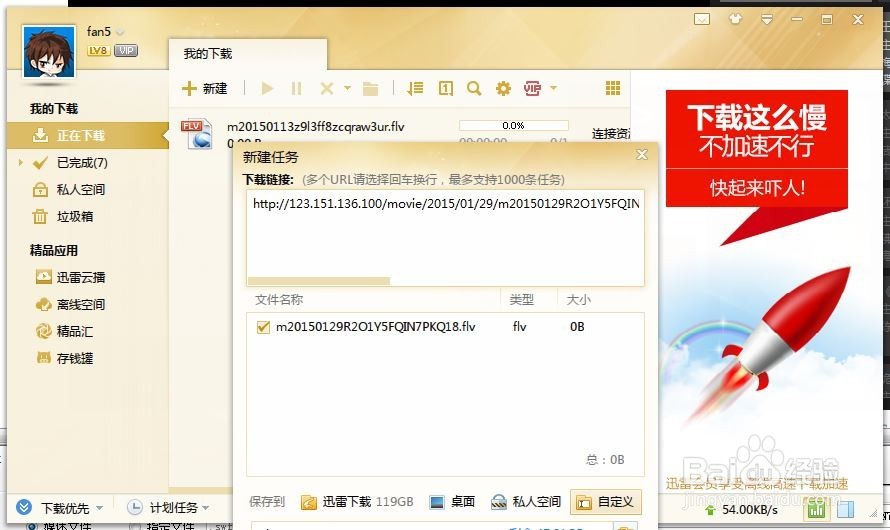Expand the VIP dropdown arrow

point(553,89)
